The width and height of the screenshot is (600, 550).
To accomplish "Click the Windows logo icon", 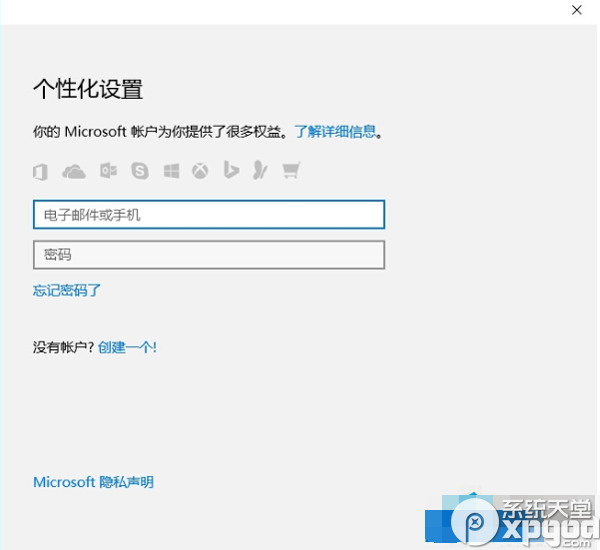I will (x=171, y=171).
